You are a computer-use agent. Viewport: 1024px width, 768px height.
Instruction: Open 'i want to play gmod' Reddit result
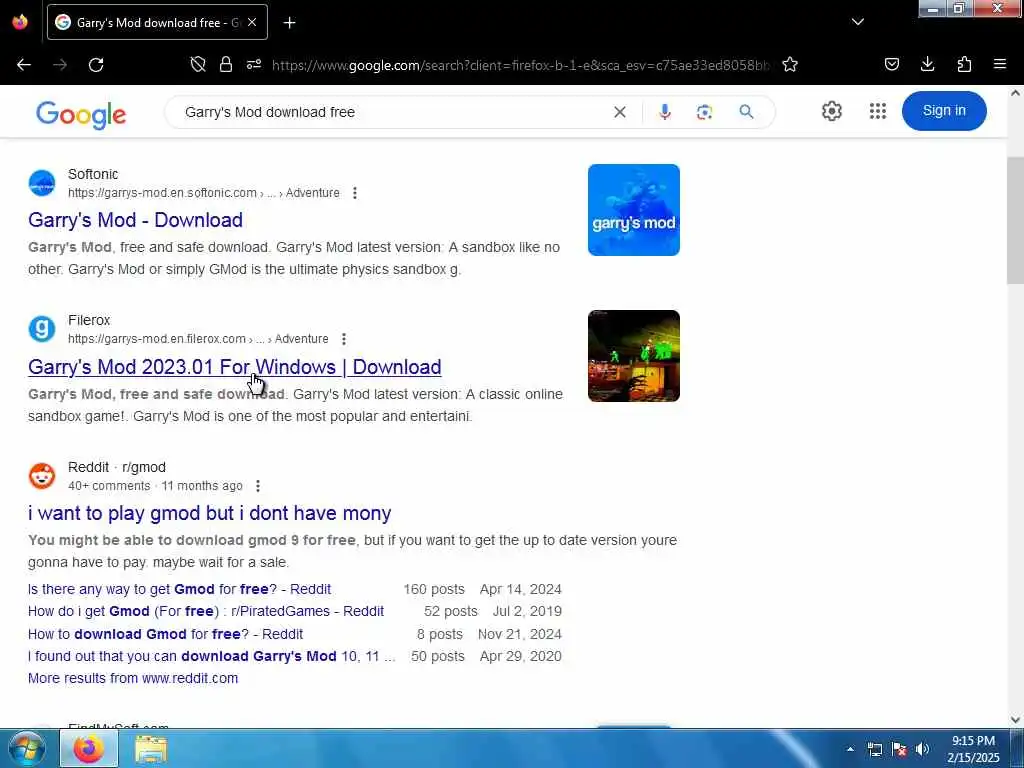tap(210, 513)
